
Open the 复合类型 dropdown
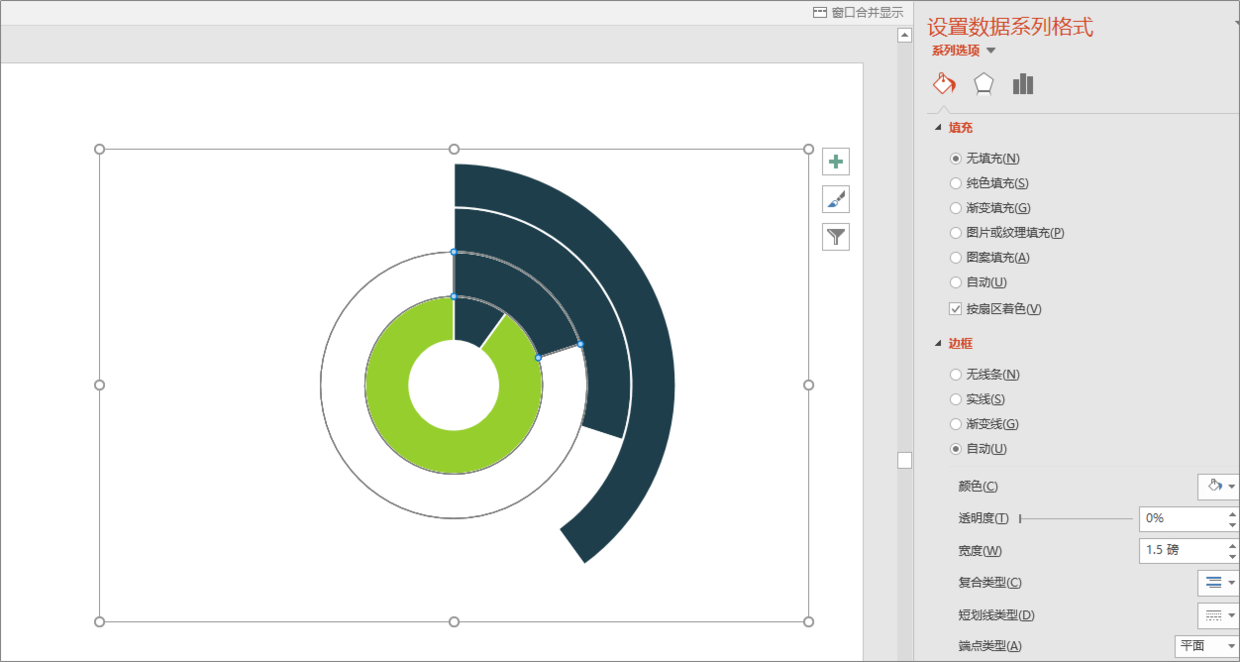point(1218,583)
